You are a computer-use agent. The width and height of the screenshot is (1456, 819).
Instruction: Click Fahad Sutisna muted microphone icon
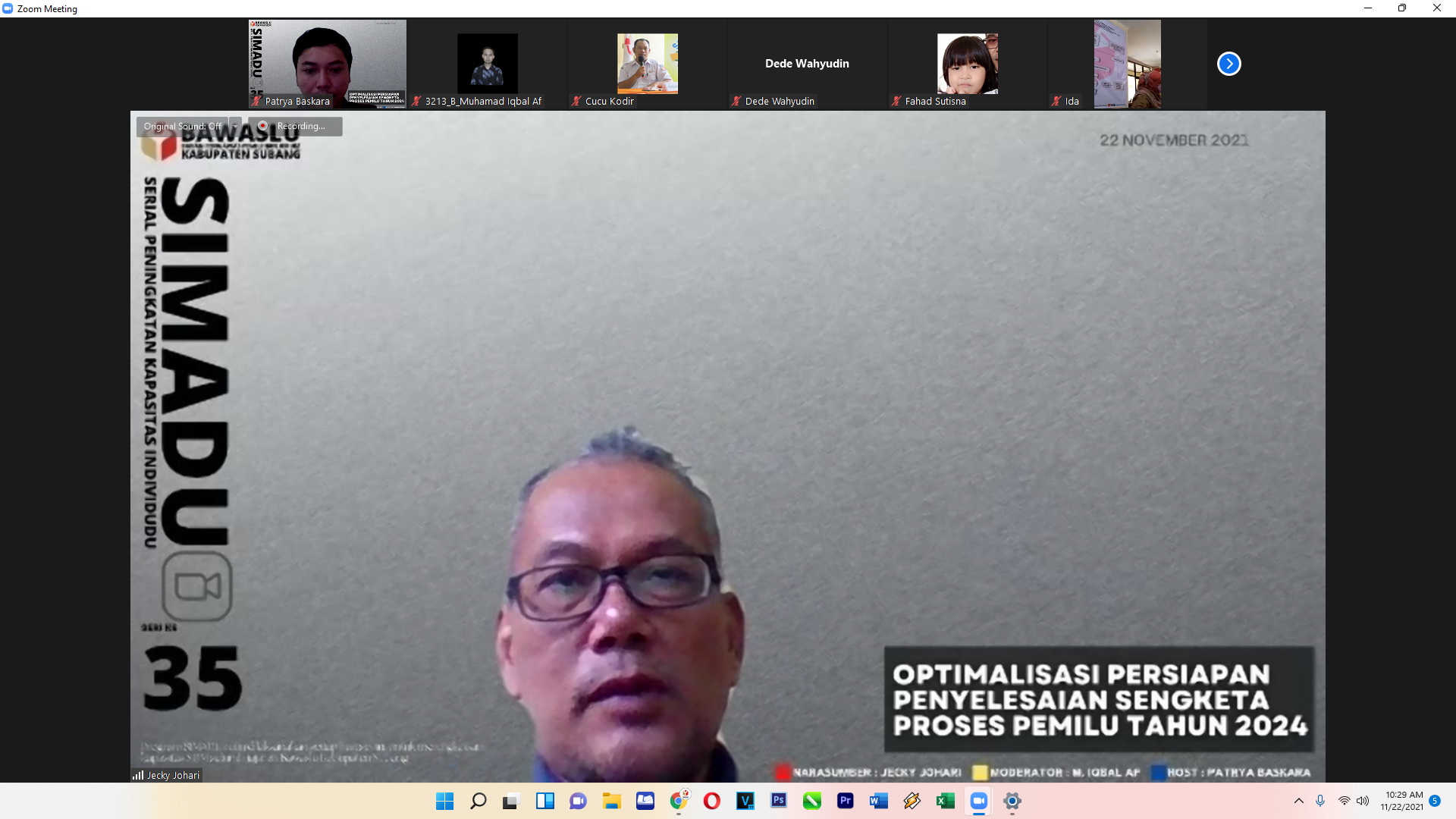point(896,101)
